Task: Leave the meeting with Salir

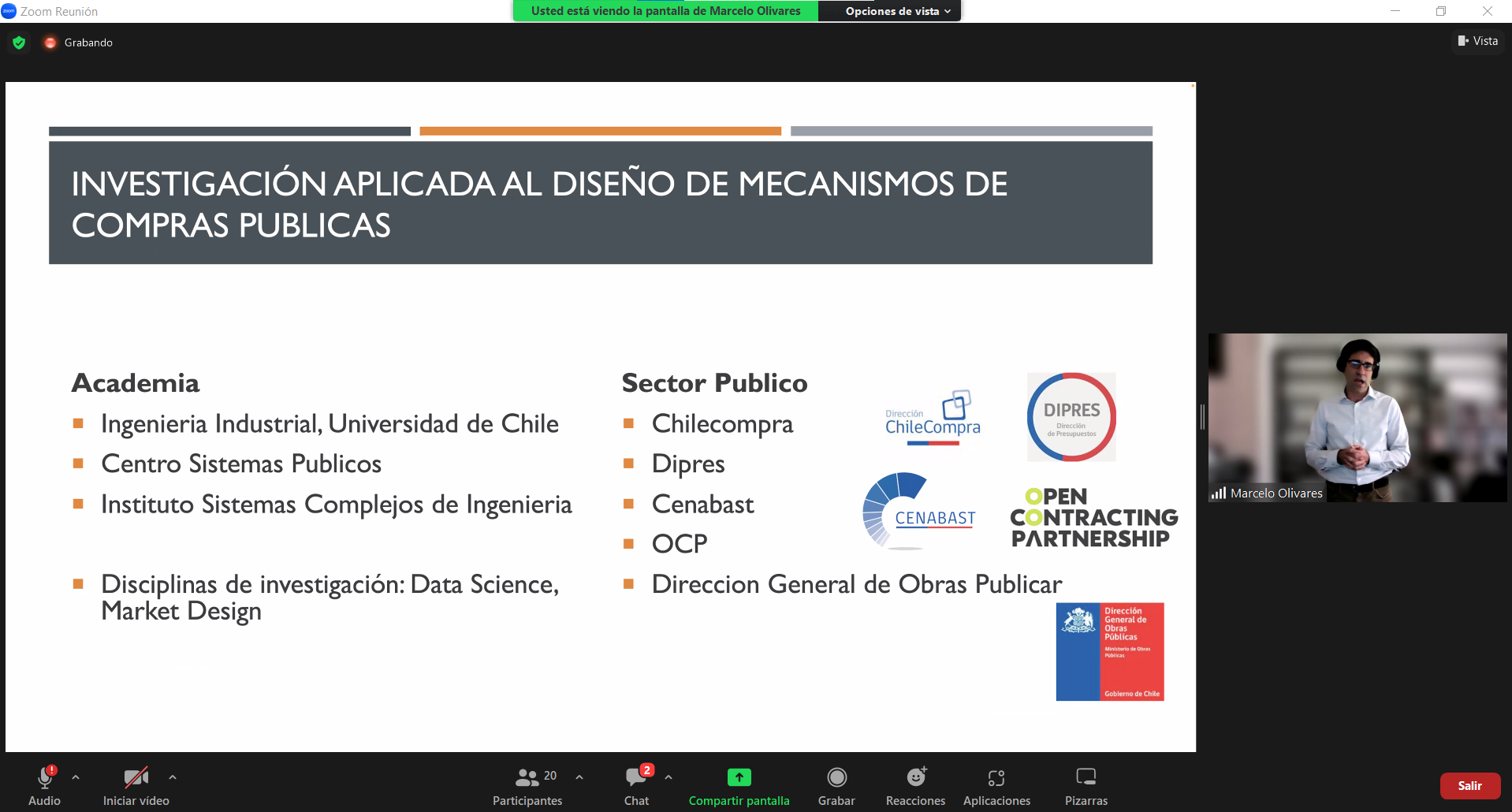Action: click(x=1469, y=786)
